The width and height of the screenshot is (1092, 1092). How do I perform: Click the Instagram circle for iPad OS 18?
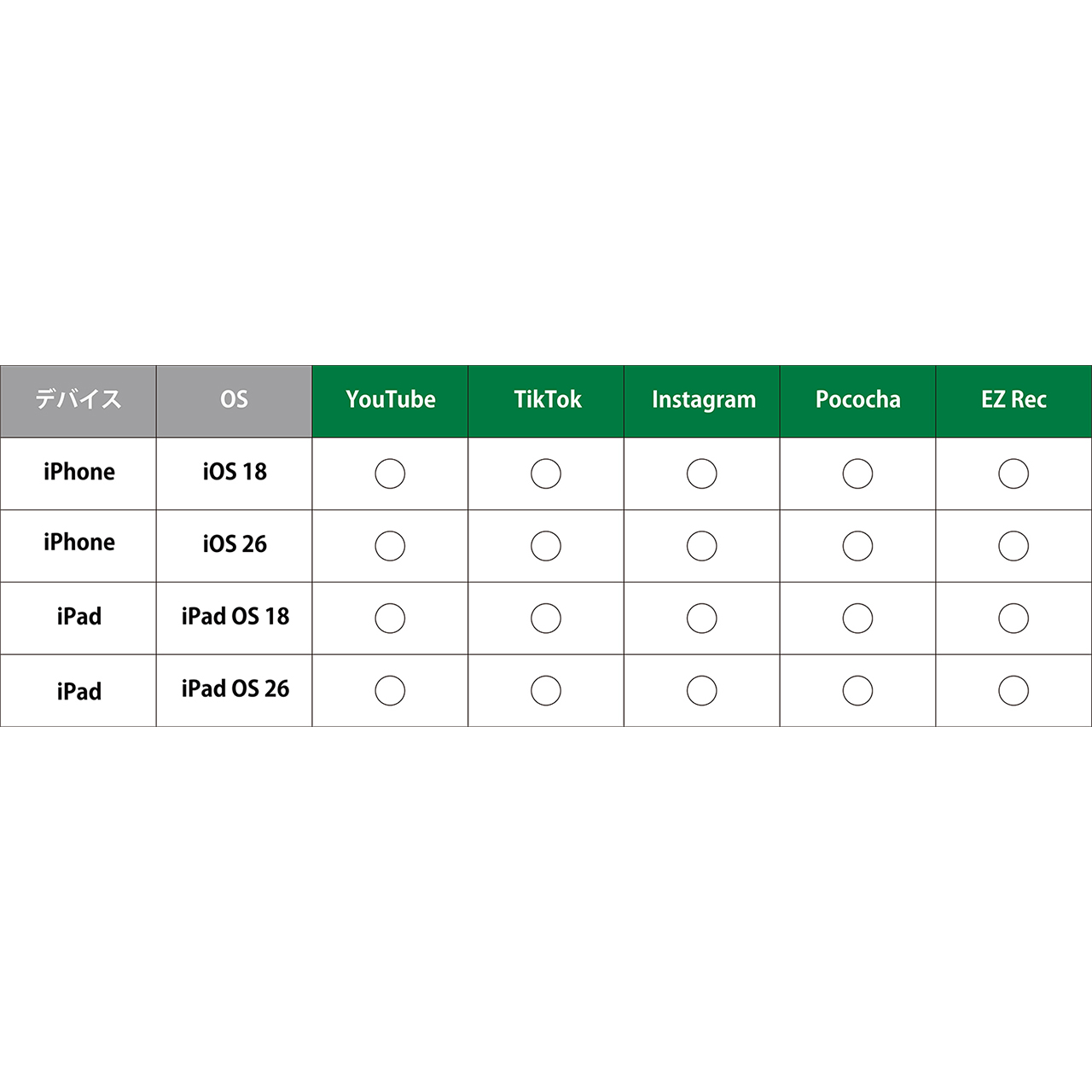tap(701, 619)
